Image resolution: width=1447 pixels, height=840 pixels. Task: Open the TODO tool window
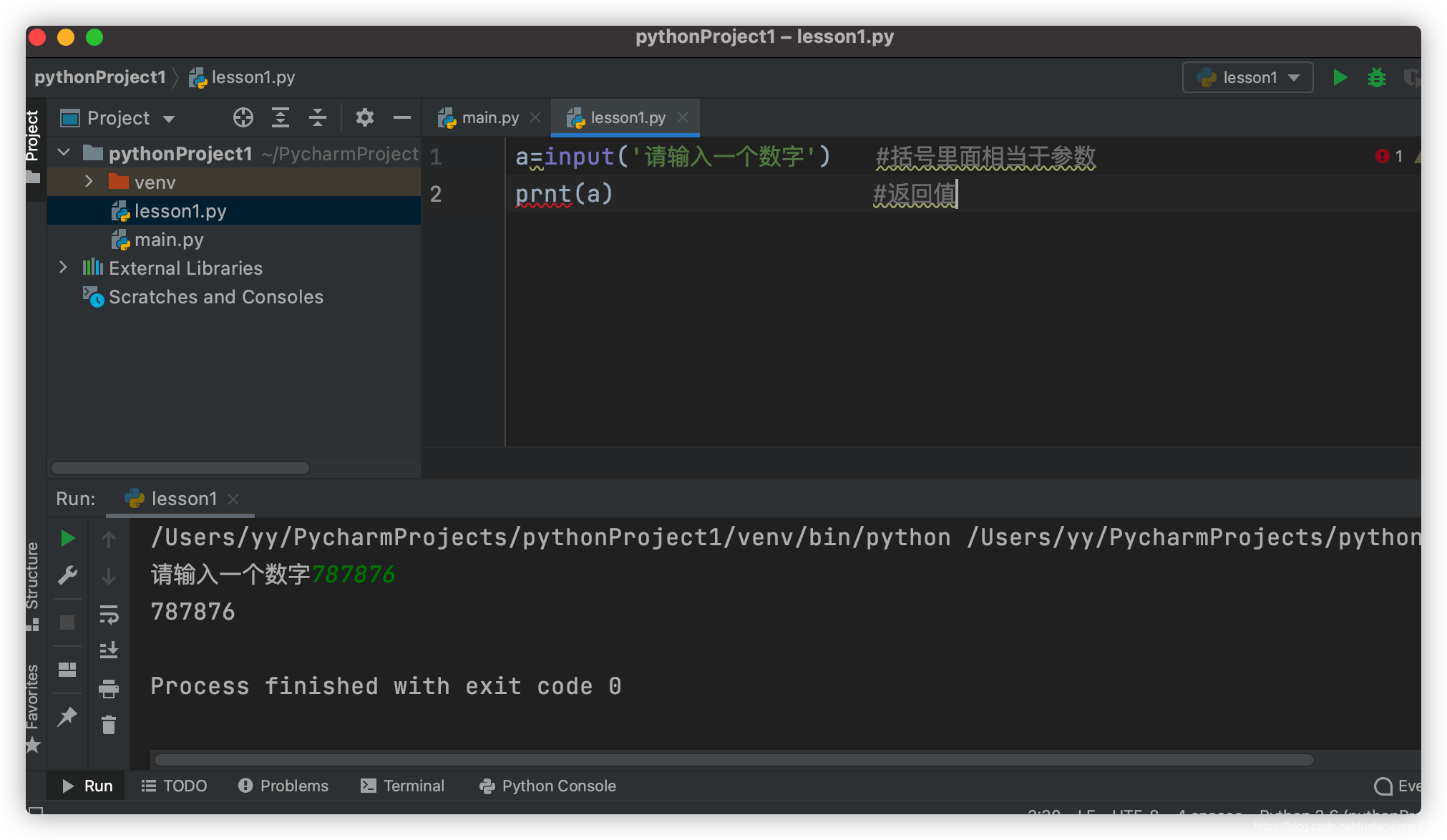[x=174, y=786]
